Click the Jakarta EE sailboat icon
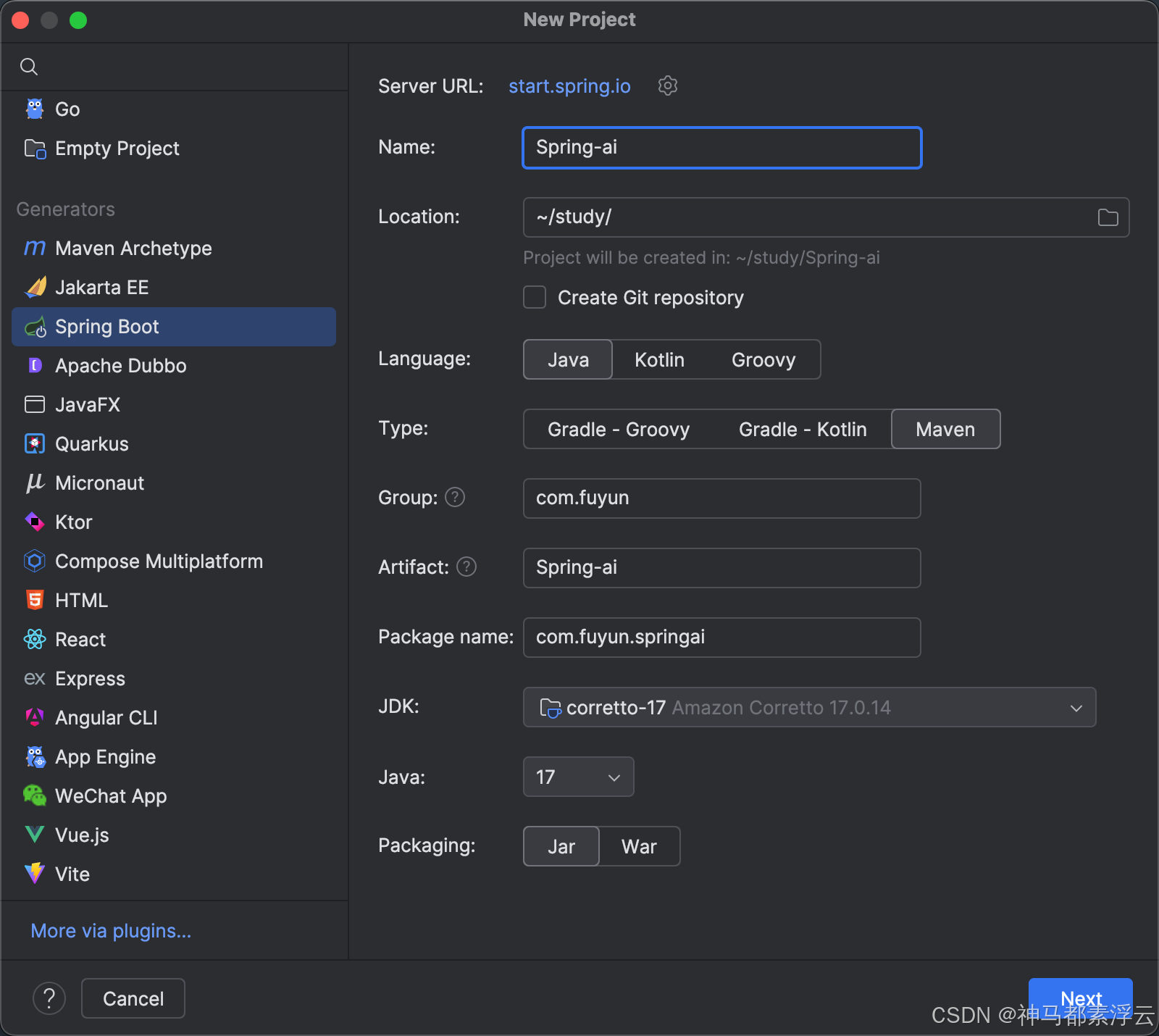This screenshot has height=1036, width=1159. [35, 287]
